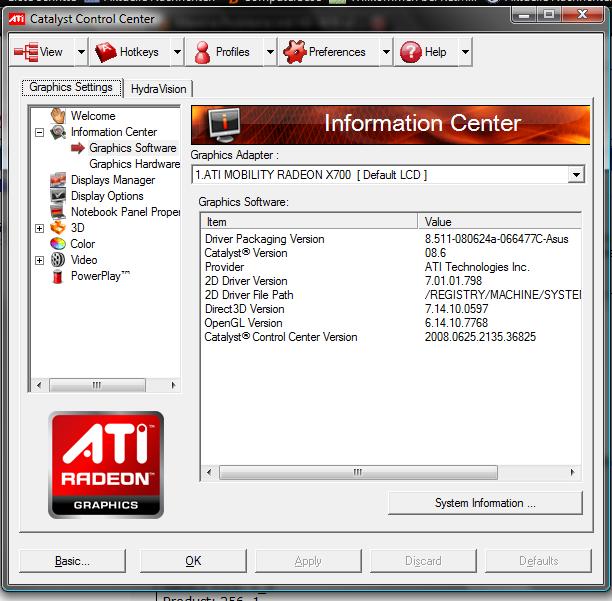This screenshot has width=612, height=601.
Task: Click the PowerPlay battery icon
Action: 58,276
